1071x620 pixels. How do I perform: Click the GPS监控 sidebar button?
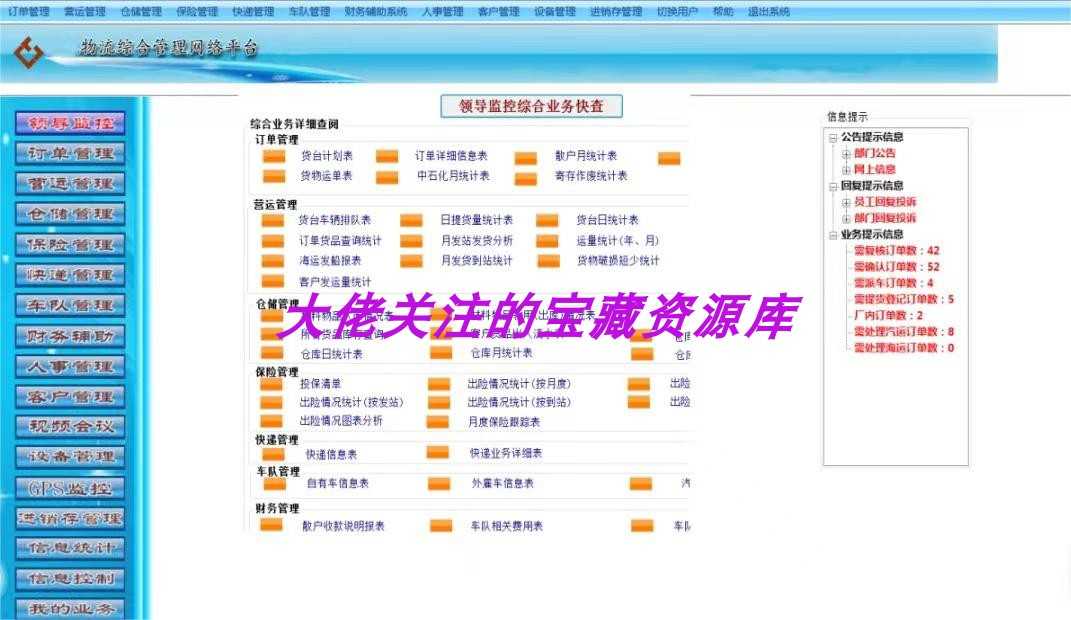(70, 488)
